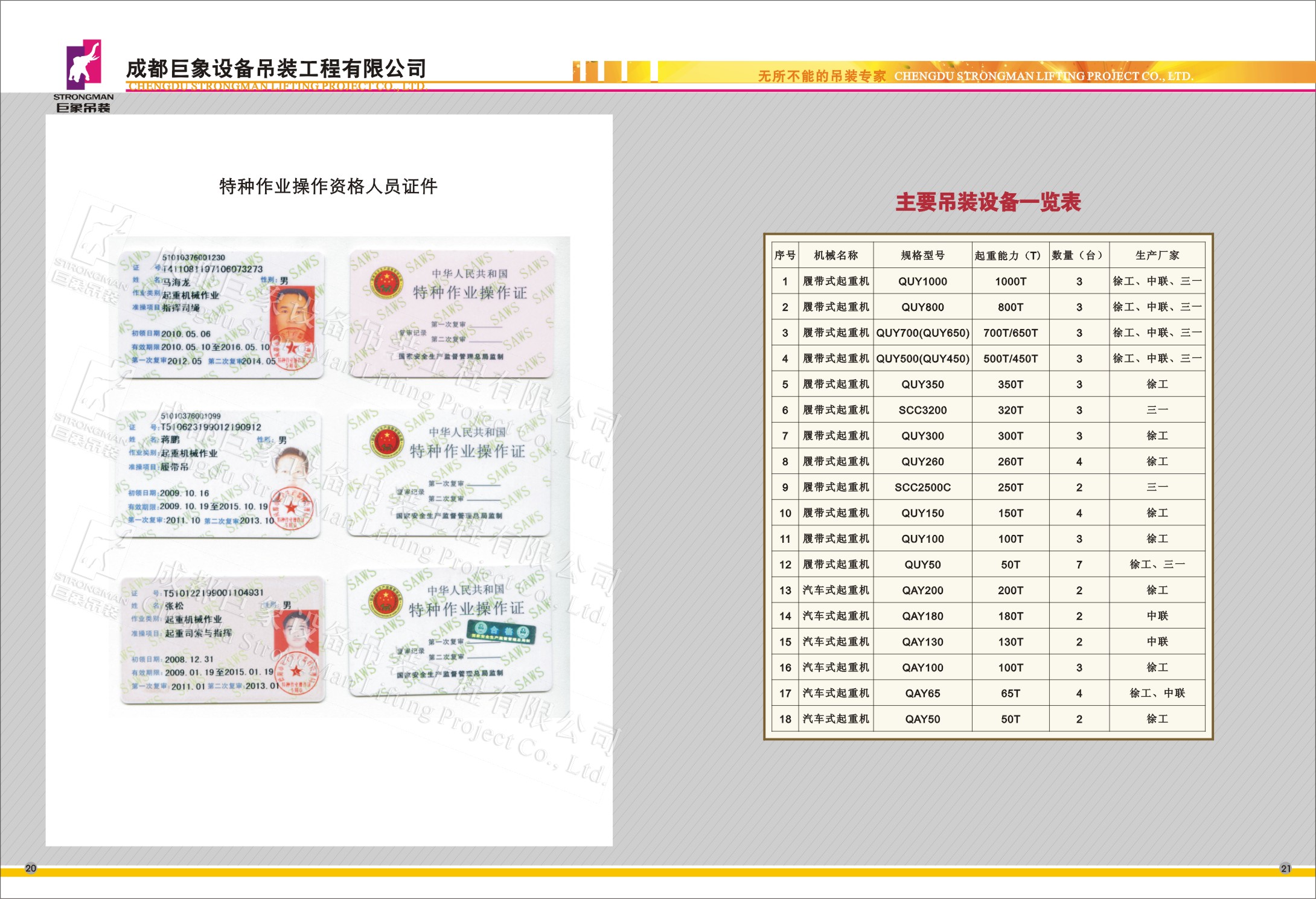Click the SCC3200 model cell
Image resolution: width=1316 pixels, height=899 pixels.
click(x=922, y=410)
